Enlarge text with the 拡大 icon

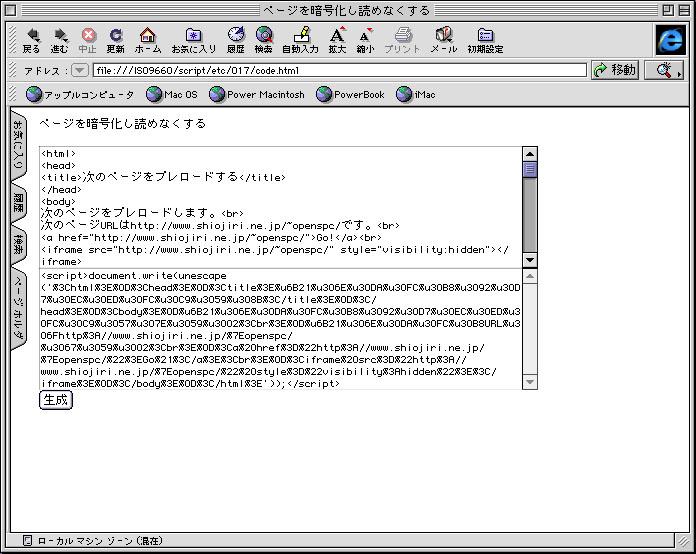(x=337, y=40)
